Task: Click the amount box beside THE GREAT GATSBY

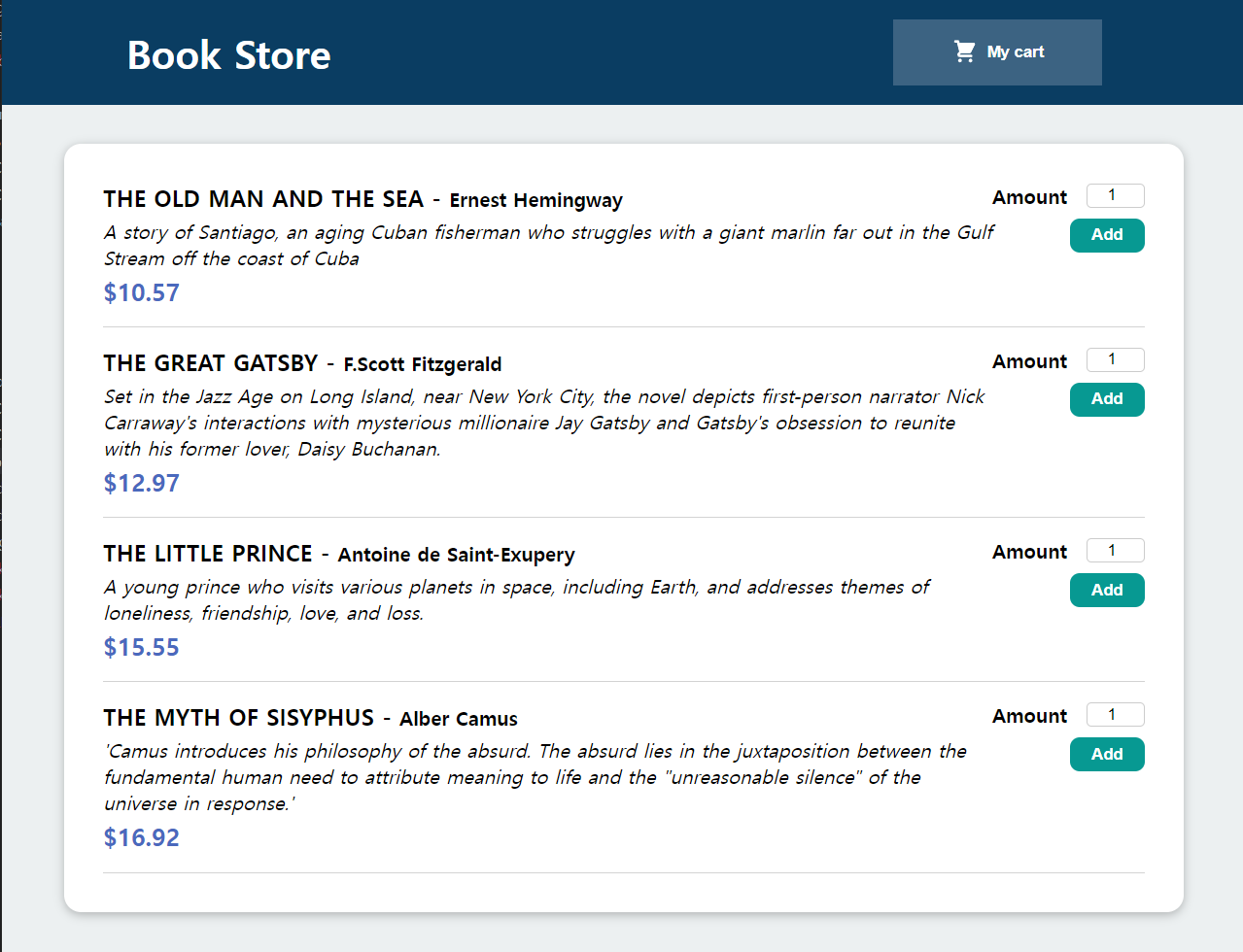Action: (1115, 359)
